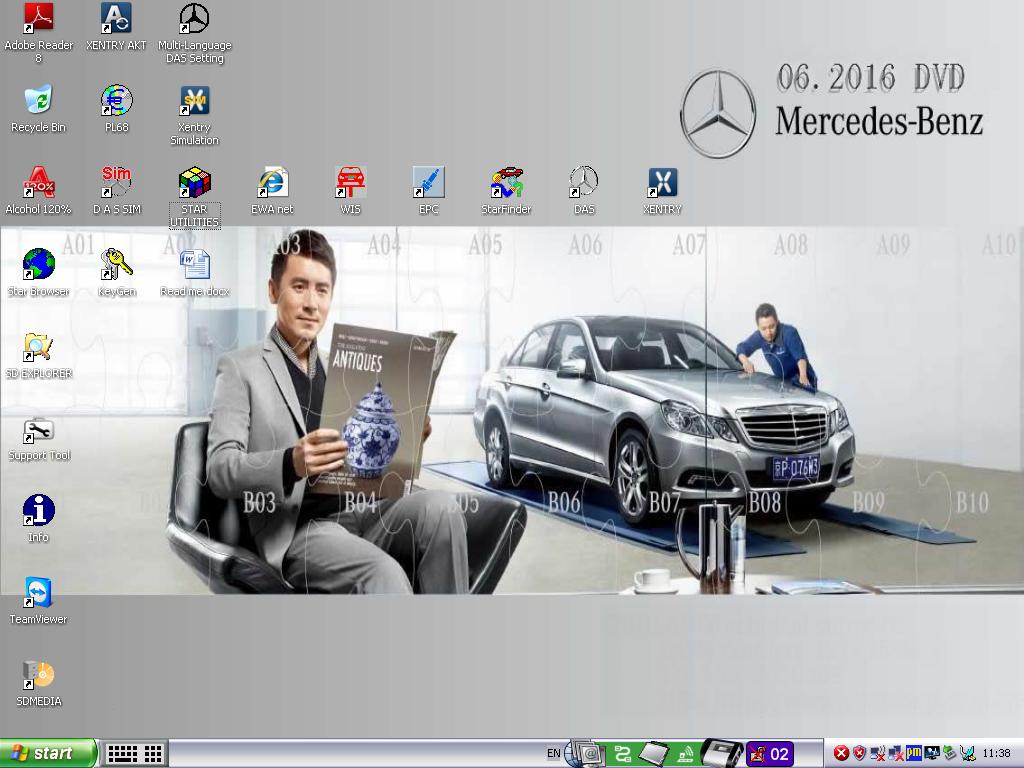The image size is (1024, 768).
Task: Click the Windows start button
Action: coord(48,754)
